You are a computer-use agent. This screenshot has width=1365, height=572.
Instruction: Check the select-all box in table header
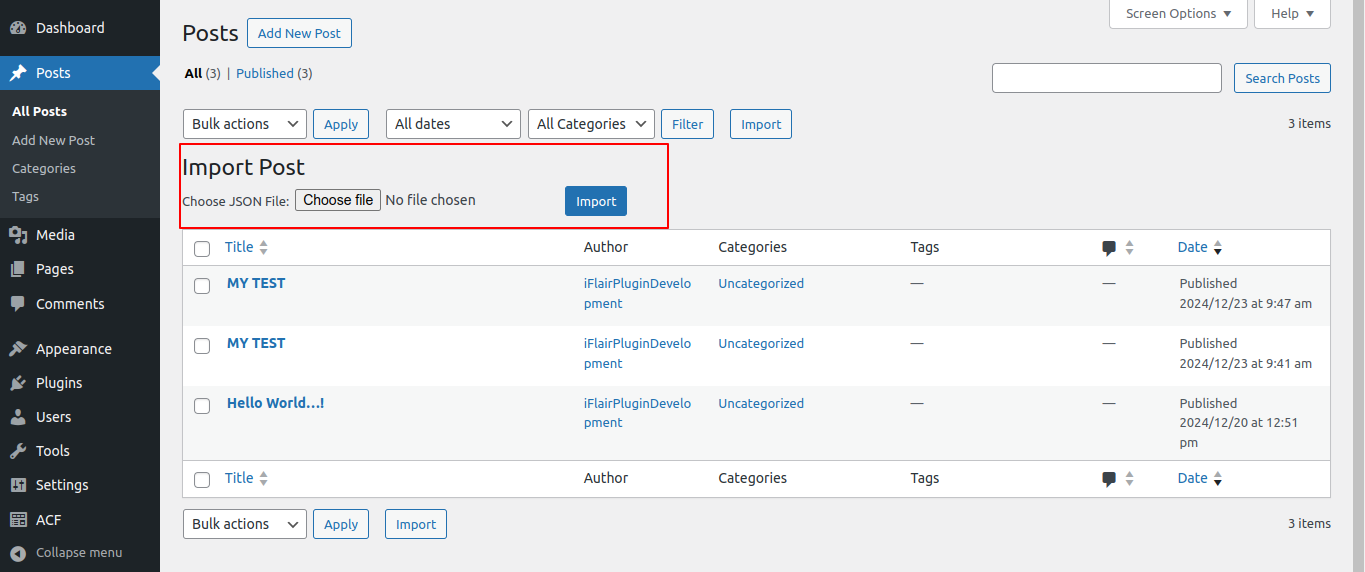(x=202, y=248)
